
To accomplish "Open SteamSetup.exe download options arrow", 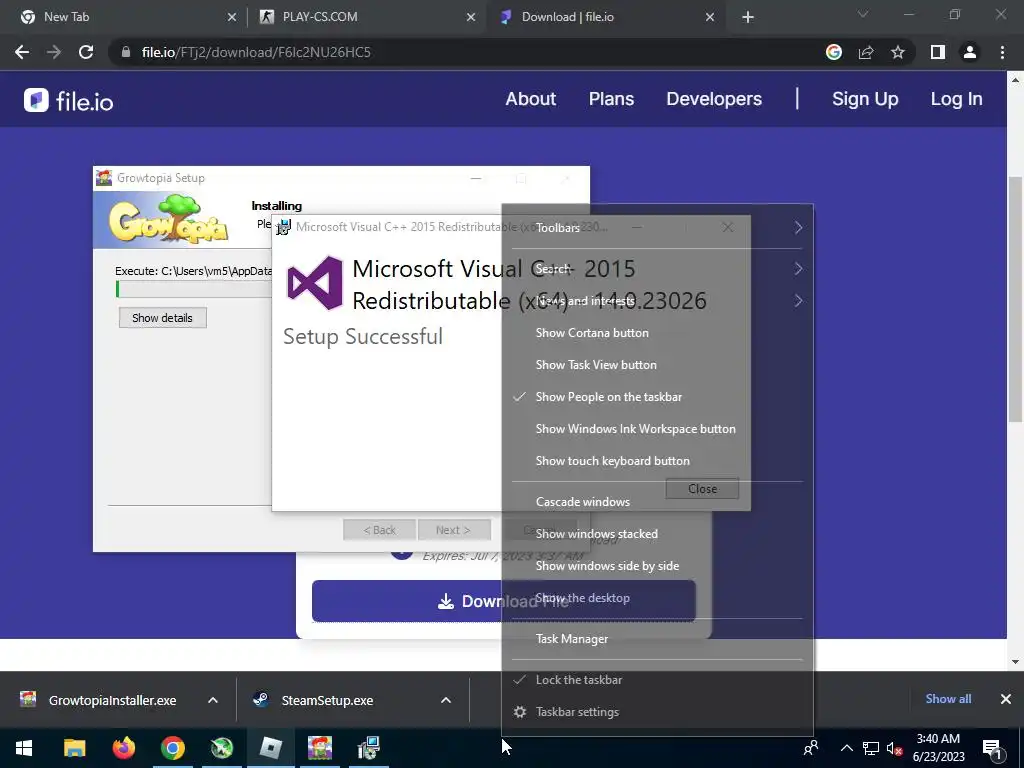I will pos(445,700).
